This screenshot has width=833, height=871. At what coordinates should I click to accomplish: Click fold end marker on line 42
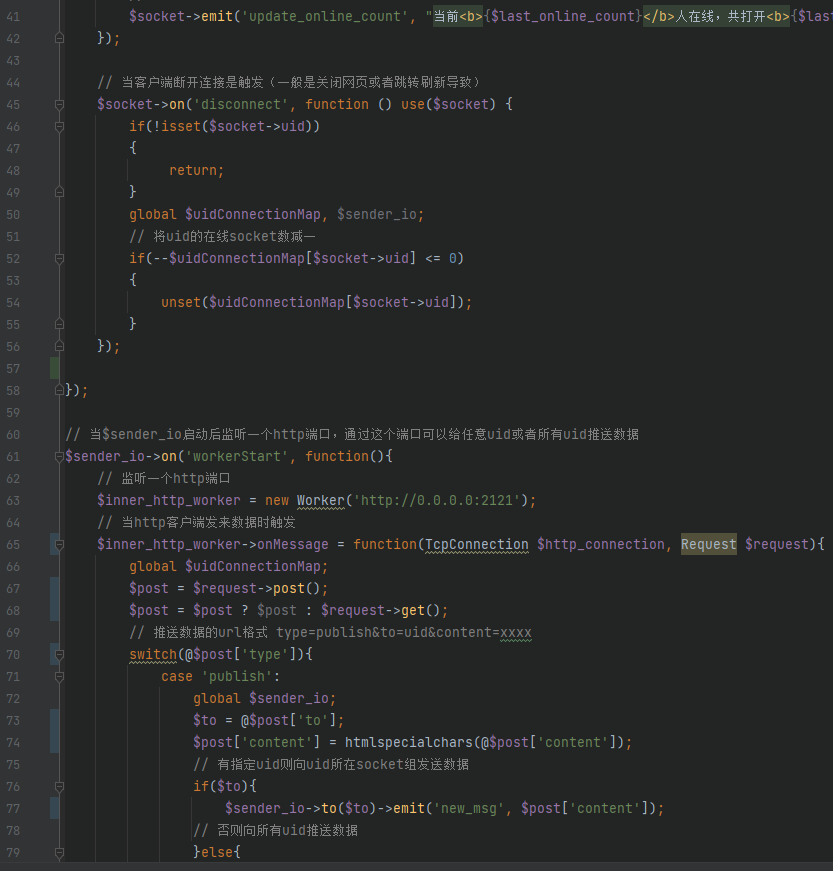coord(59,38)
